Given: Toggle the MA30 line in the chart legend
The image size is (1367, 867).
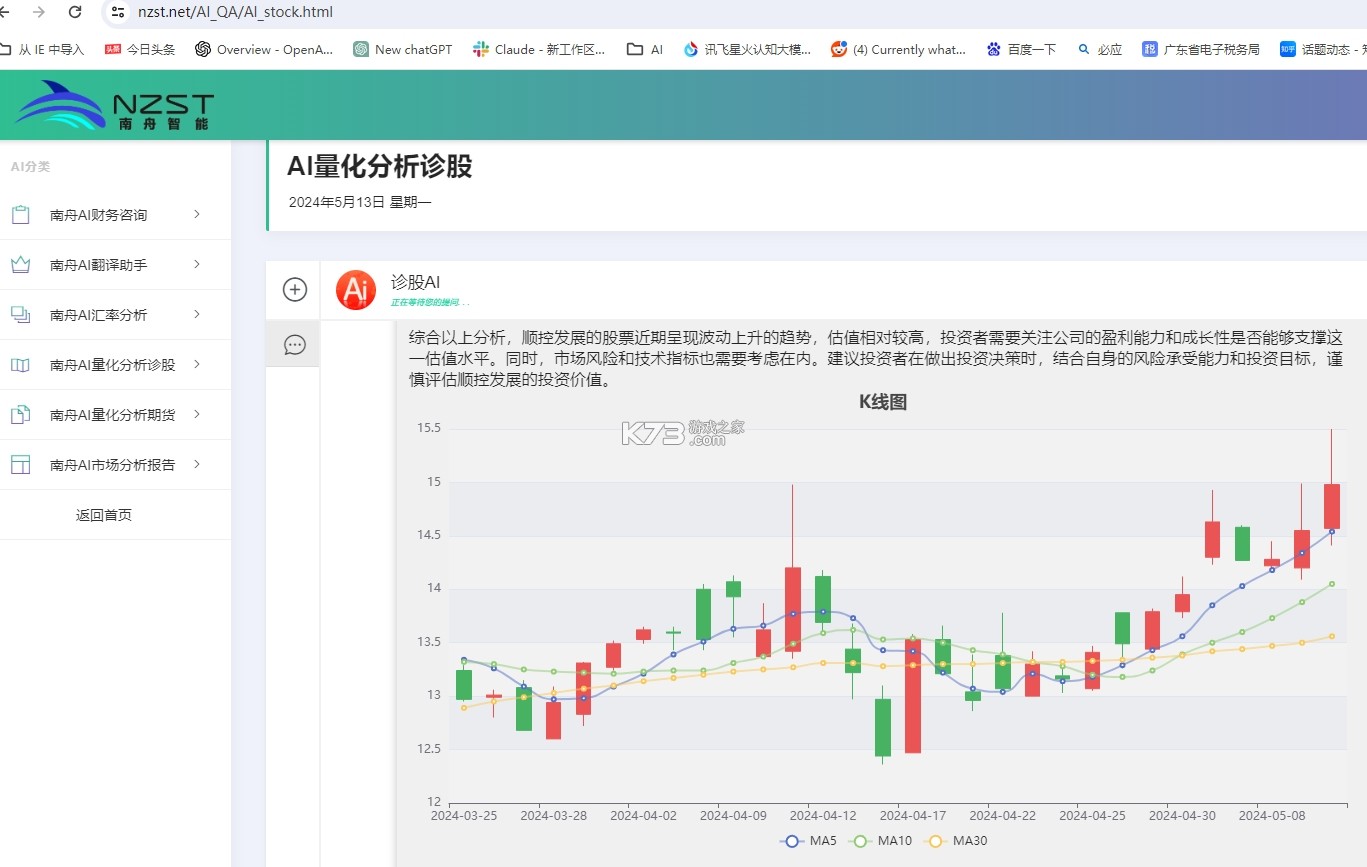Looking at the screenshot, I should 955,841.
